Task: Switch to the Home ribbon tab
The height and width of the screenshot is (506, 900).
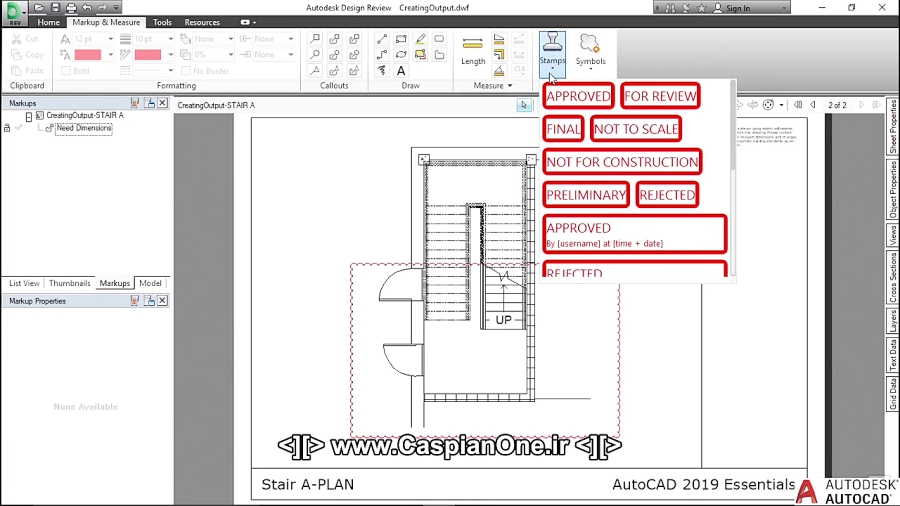Action: pos(48,22)
